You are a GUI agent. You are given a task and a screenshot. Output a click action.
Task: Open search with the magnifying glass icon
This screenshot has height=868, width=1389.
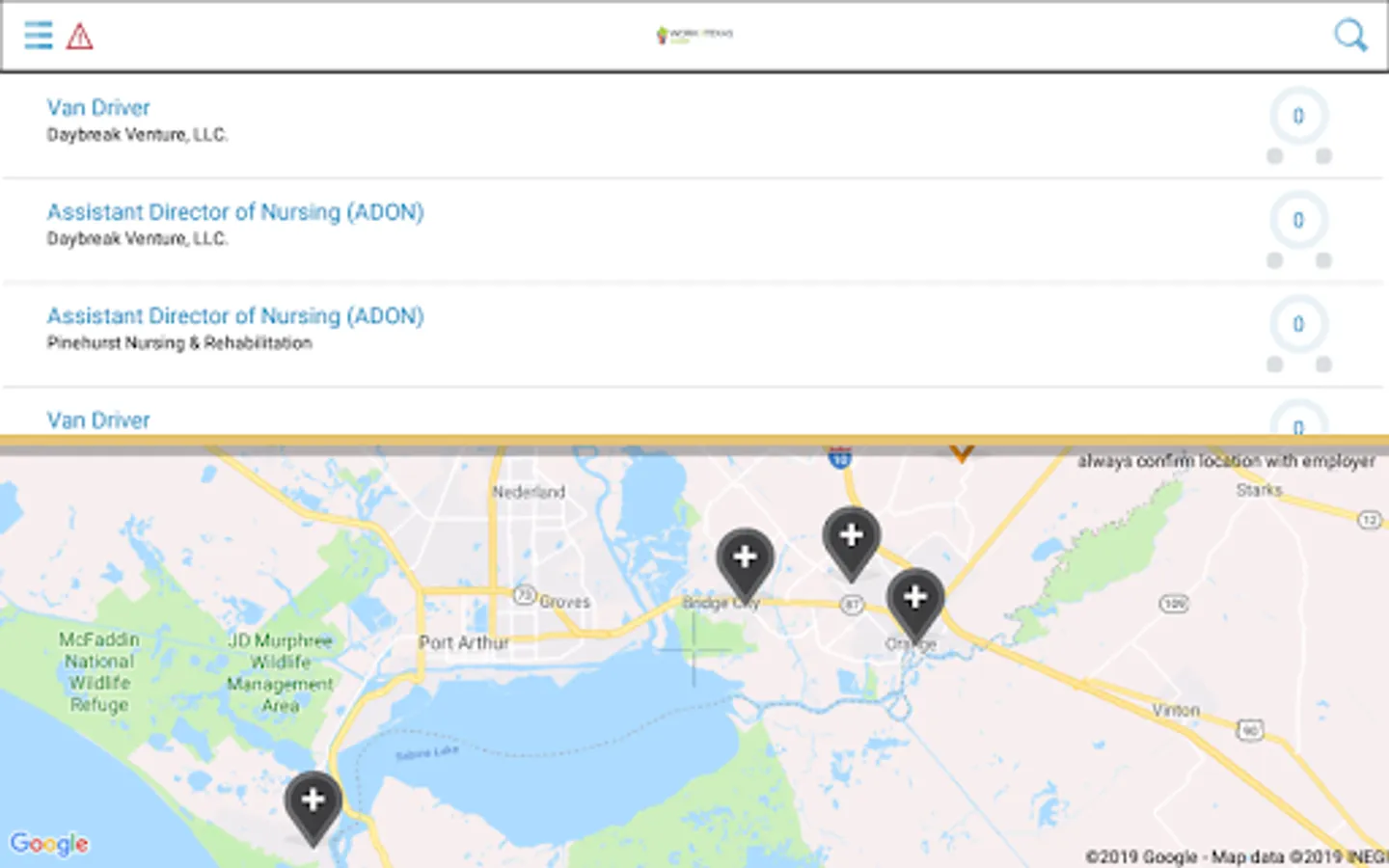tap(1350, 36)
